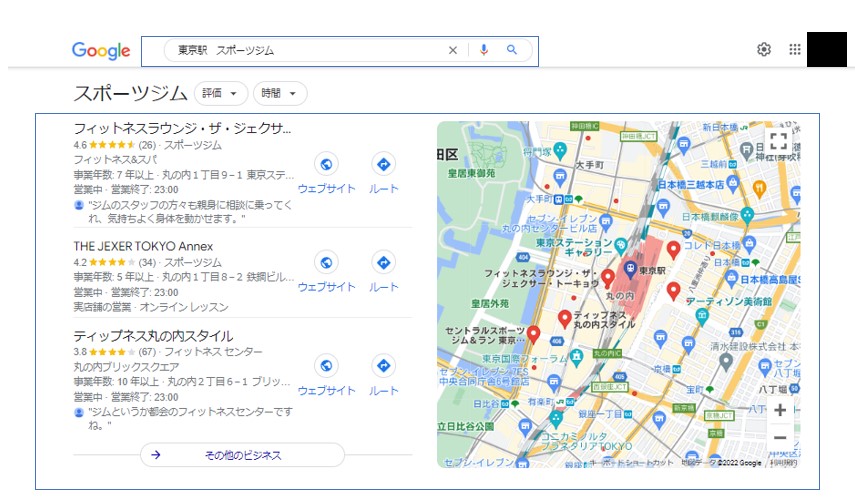Click the blue magnifier search icon
The height and width of the screenshot is (500, 855).
(x=511, y=50)
